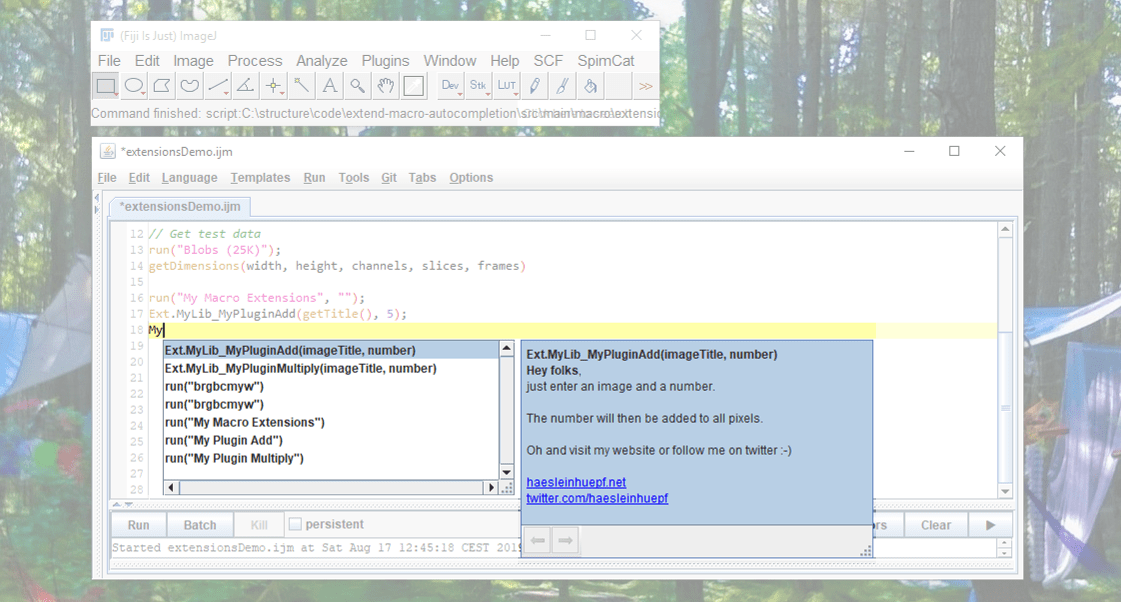Expand the more tools >> menu
Screen dimensions: 1121x602
tap(645, 86)
